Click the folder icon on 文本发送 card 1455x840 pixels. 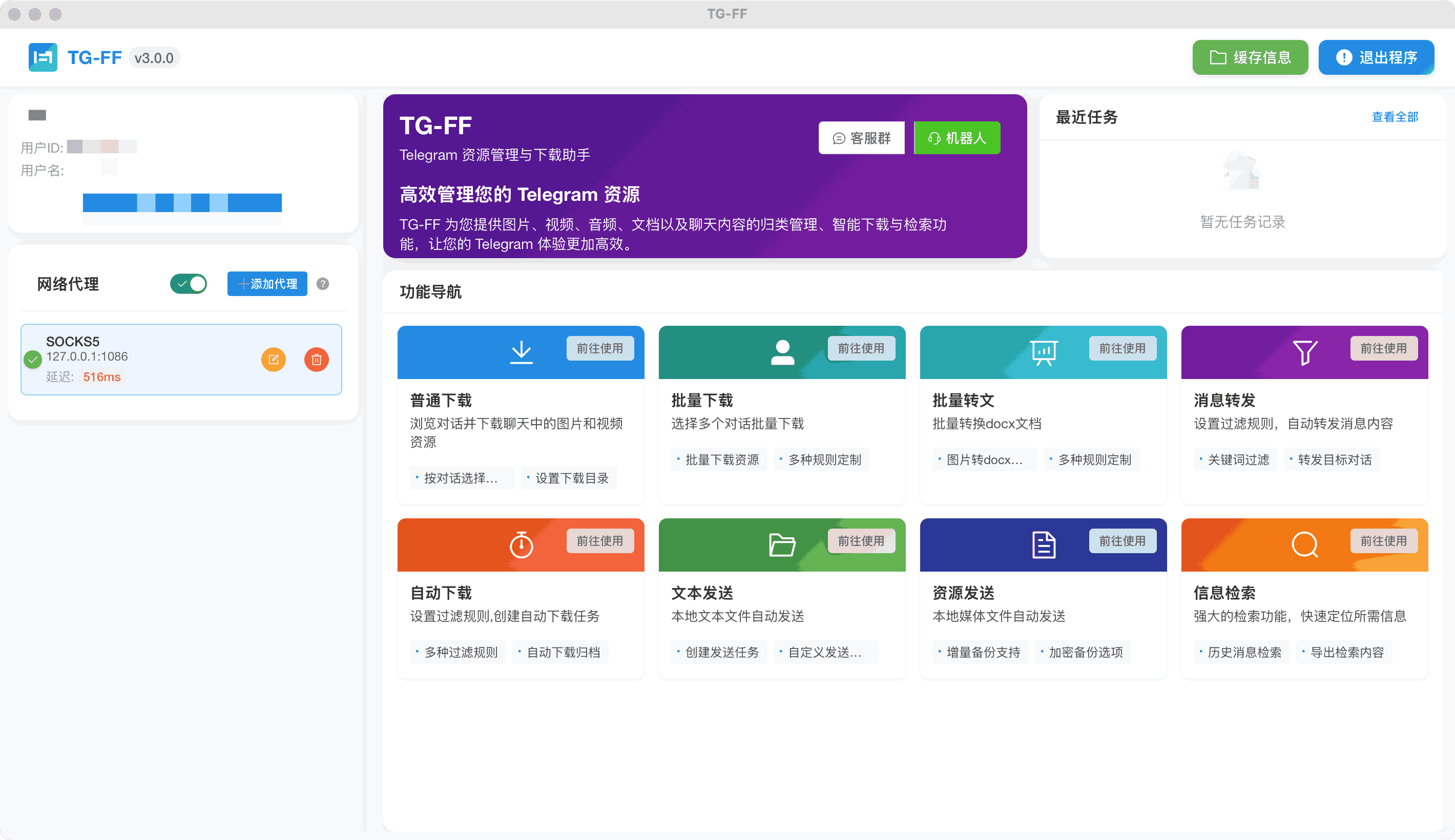click(782, 544)
